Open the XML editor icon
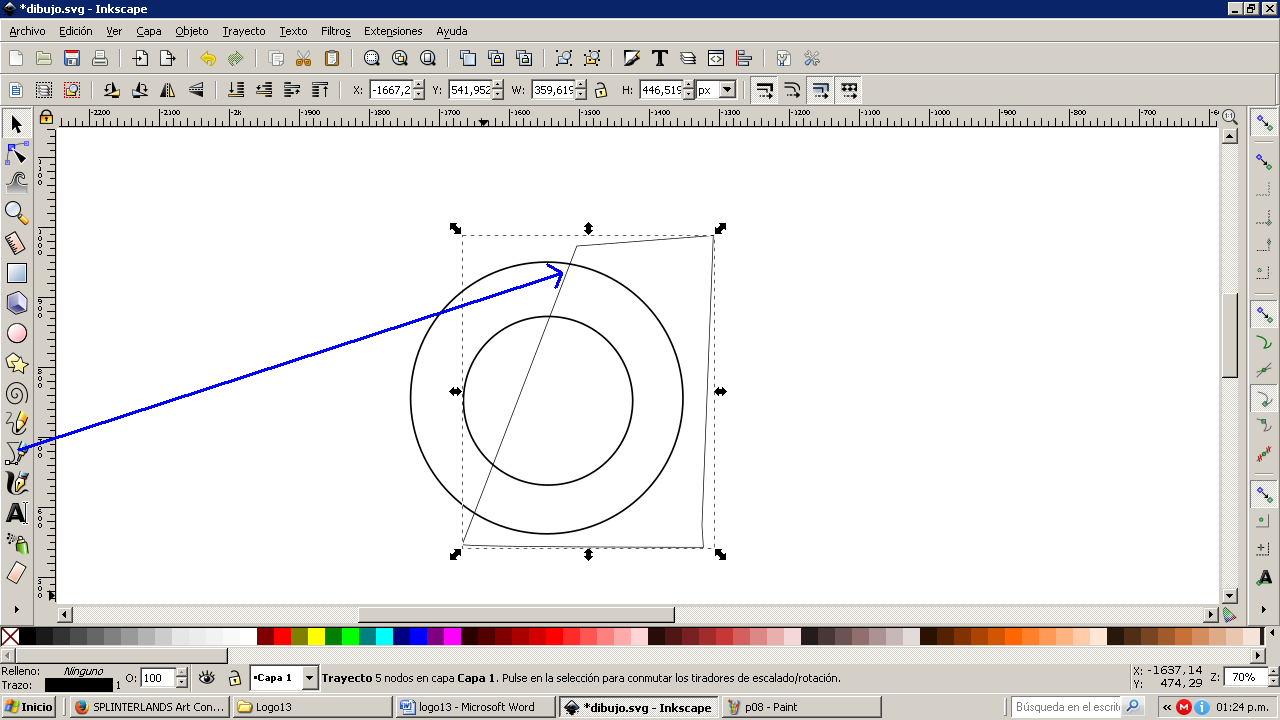 (x=716, y=58)
